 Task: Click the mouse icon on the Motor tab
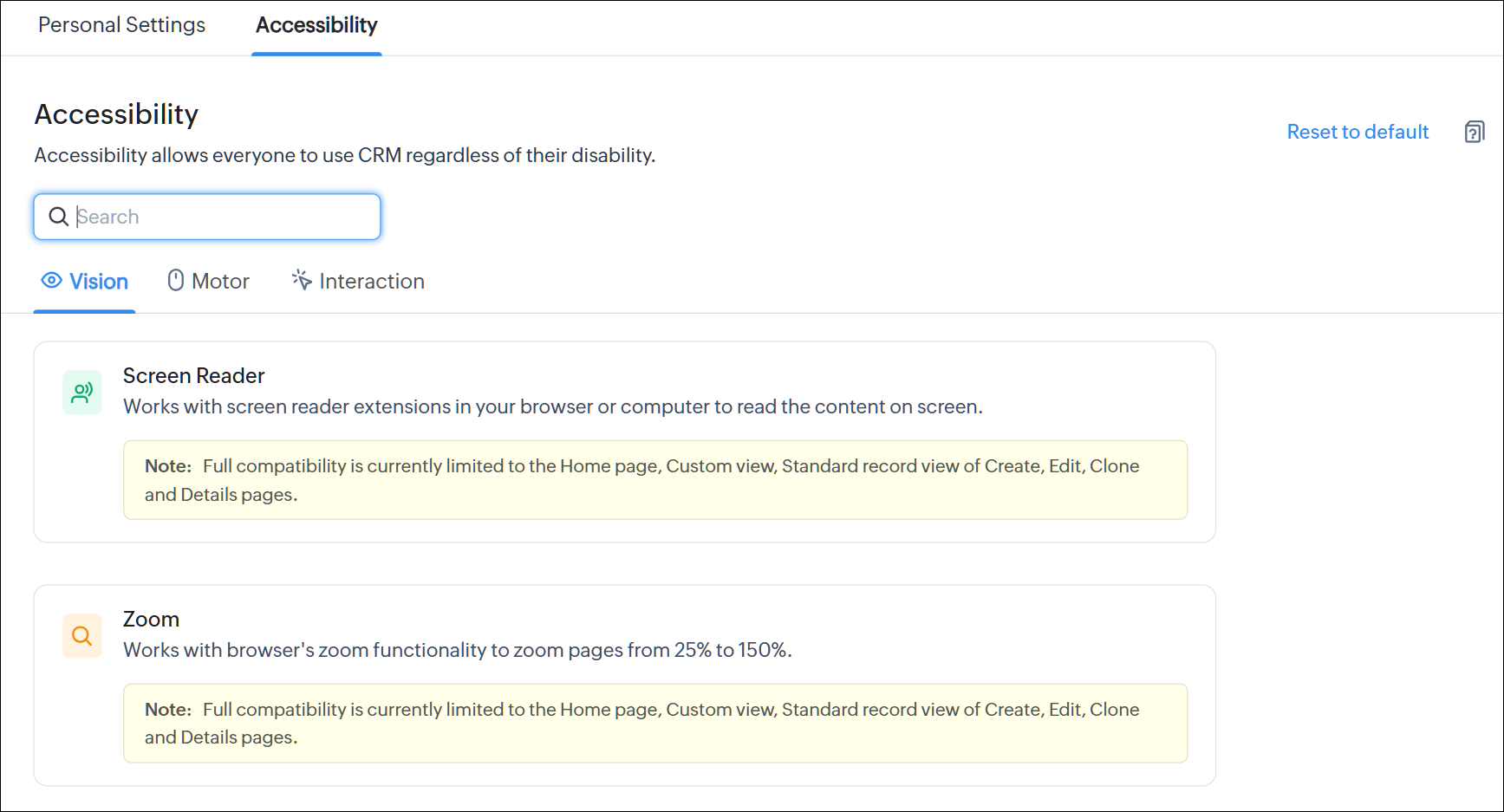coord(176,281)
